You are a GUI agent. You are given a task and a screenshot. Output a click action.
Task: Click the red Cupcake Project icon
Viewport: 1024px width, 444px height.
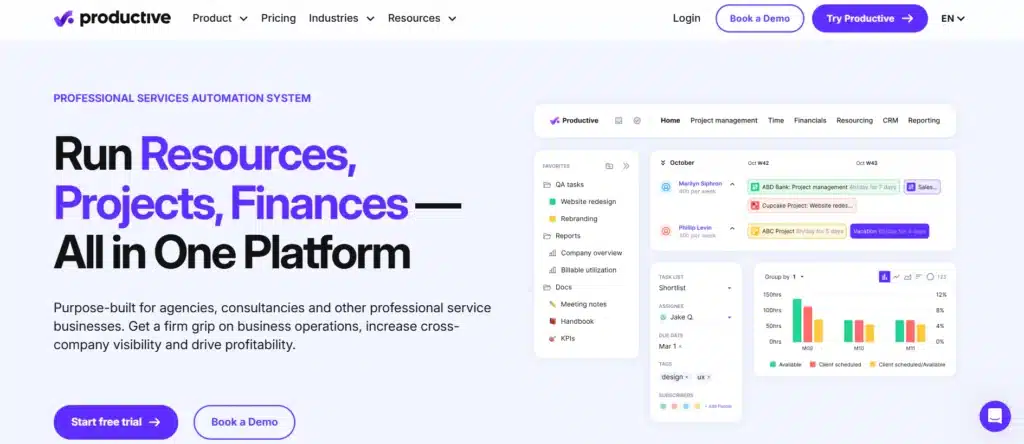click(755, 205)
